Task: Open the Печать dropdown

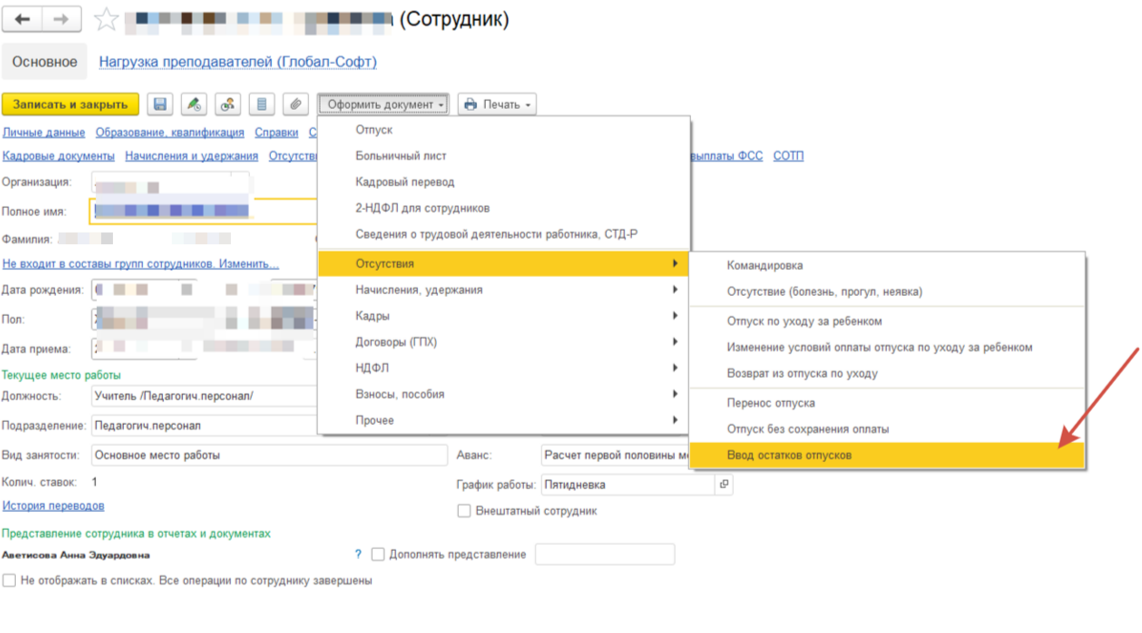Action: pyautogui.click(x=497, y=104)
